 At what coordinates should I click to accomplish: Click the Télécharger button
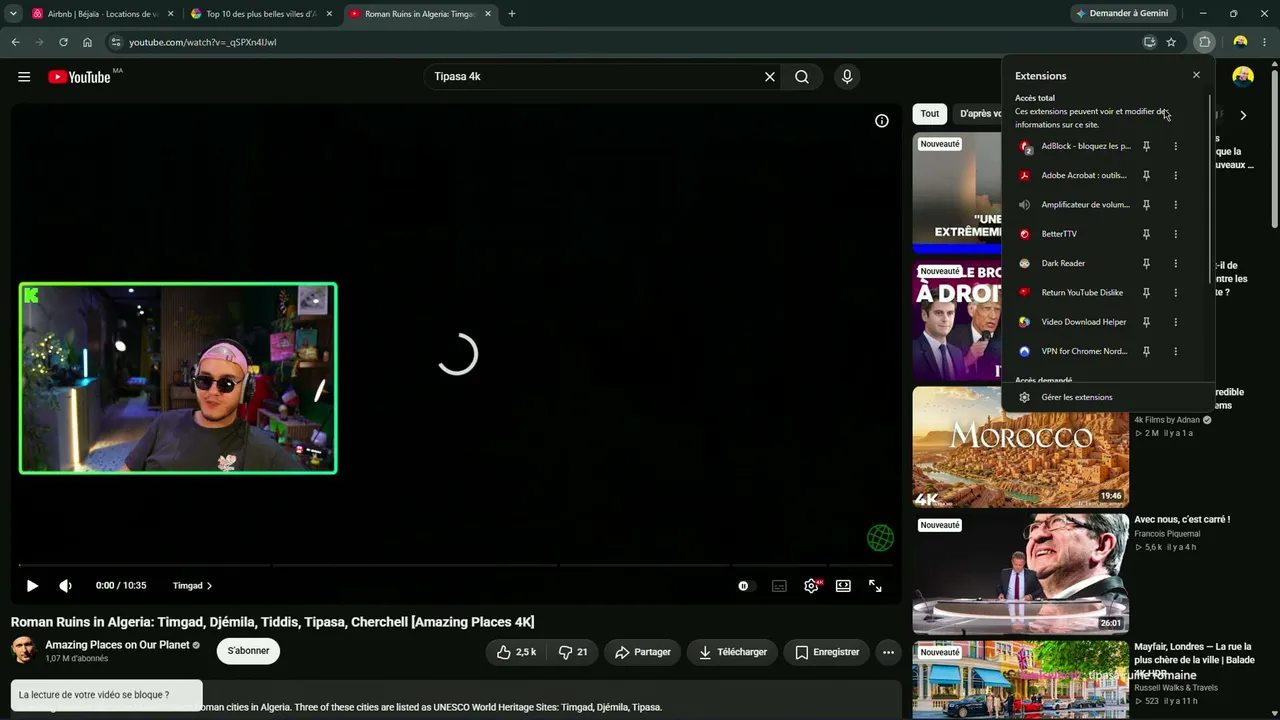(733, 652)
